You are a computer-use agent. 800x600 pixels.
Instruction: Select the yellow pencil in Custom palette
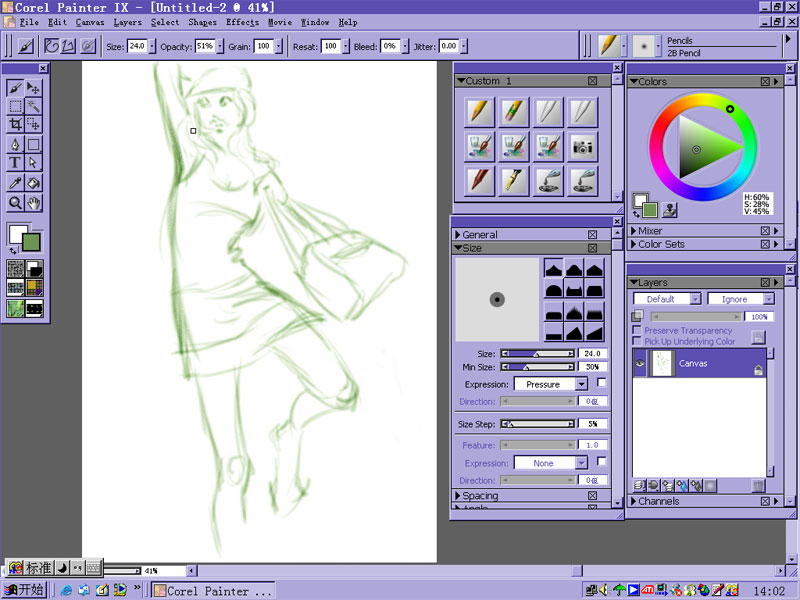[x=479, y=112]
